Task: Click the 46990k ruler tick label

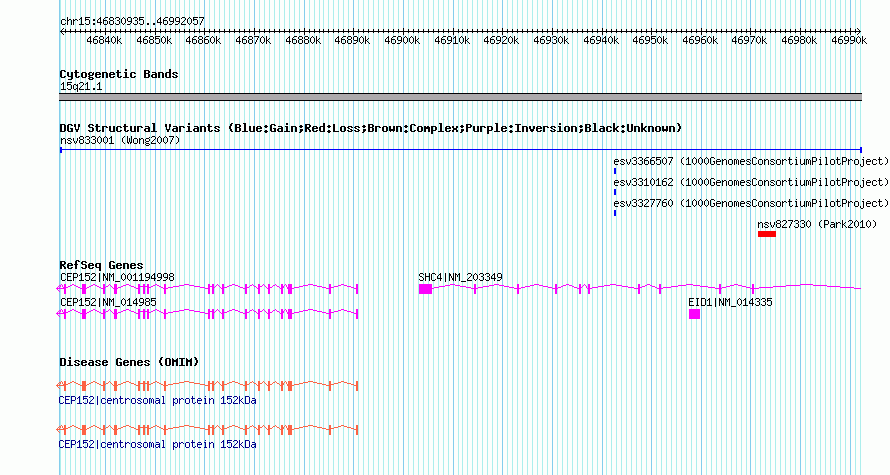Action: 849,40
